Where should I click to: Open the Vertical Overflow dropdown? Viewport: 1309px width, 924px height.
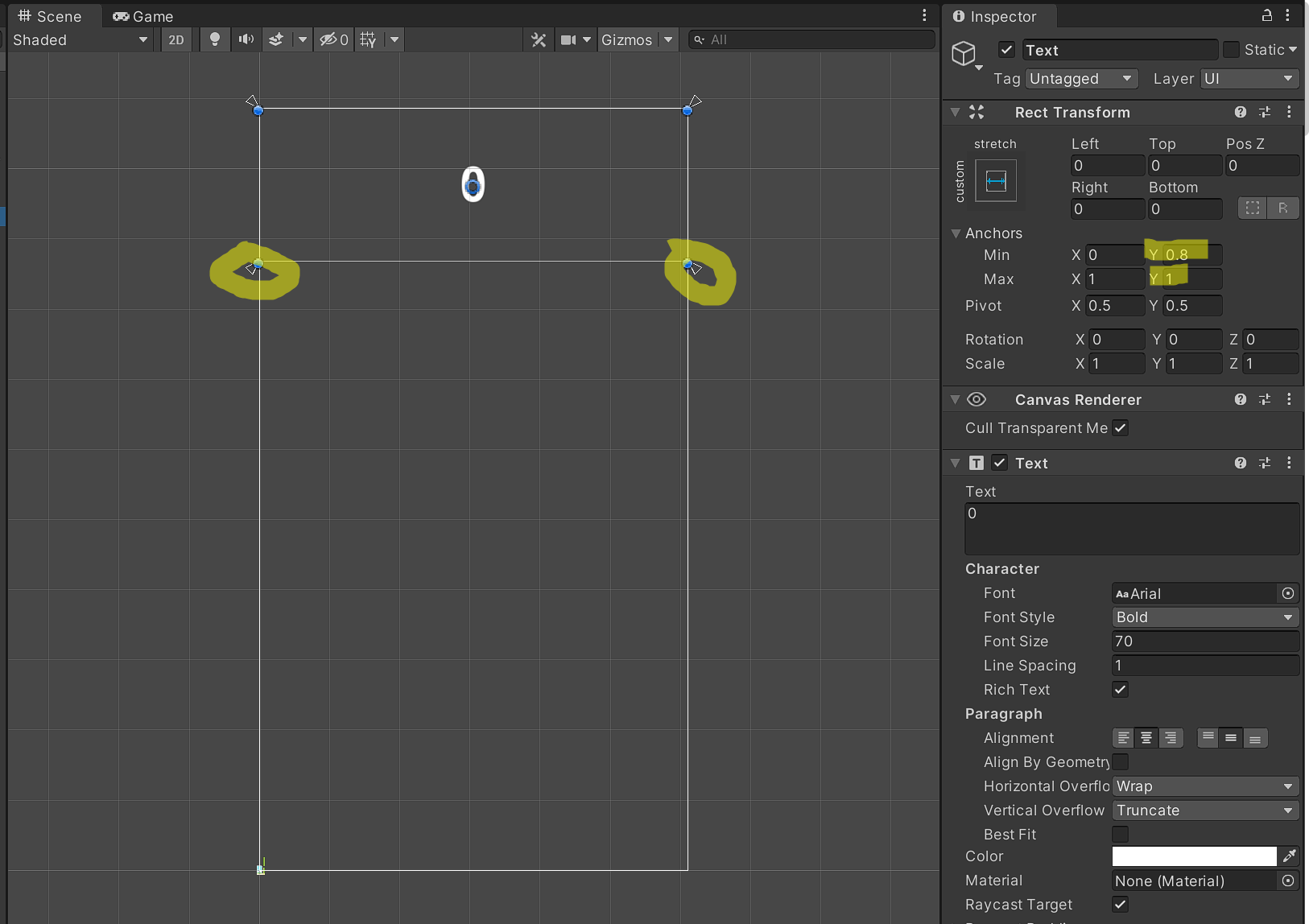pyautogui.click(x=1204, y=811)
